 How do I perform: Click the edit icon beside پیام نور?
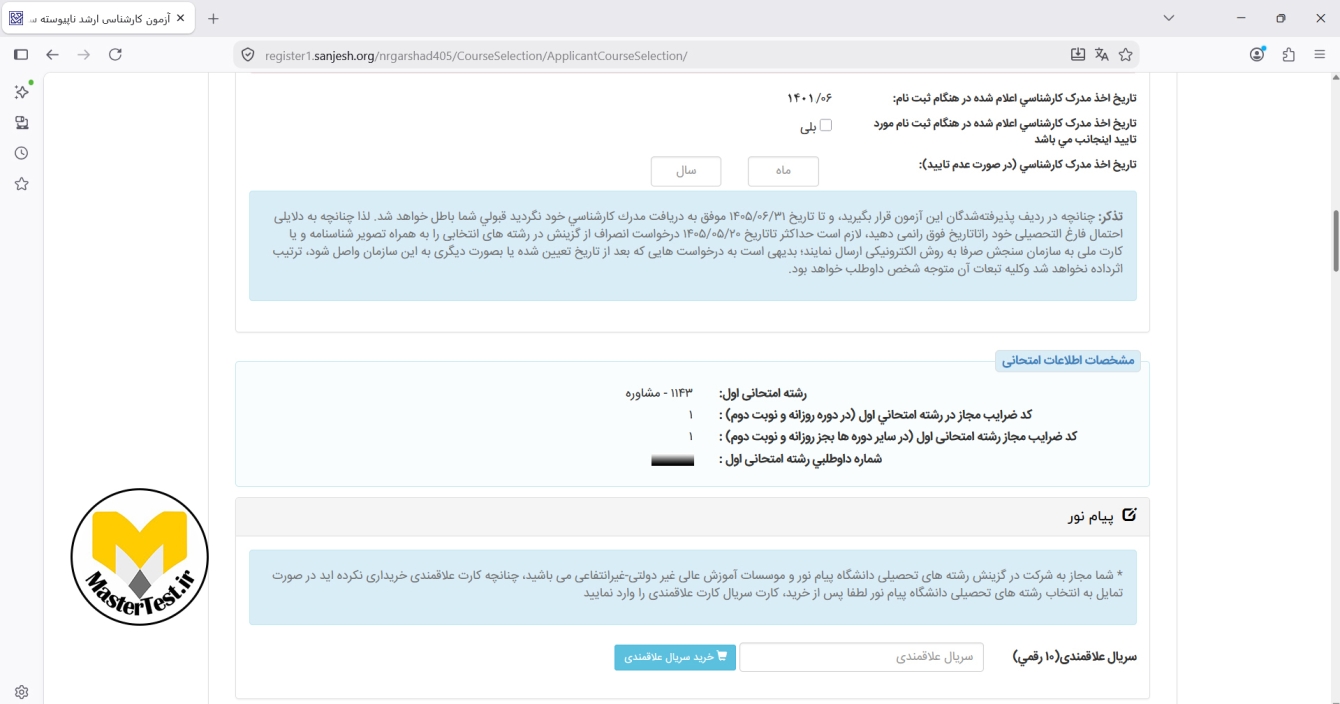(1129, 515)
